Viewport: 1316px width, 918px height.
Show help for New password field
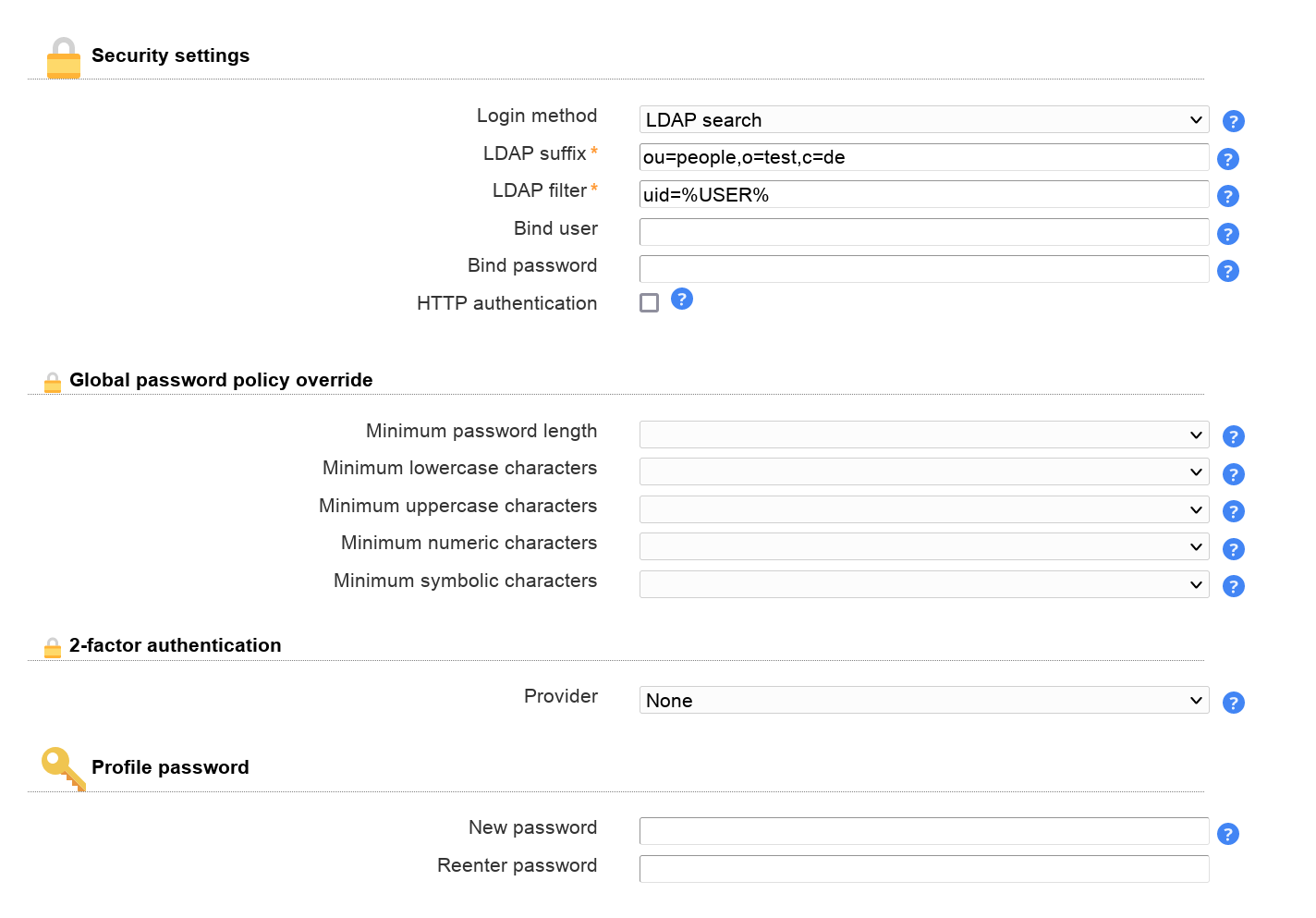pyautogui.click(x=1227, y=834)
